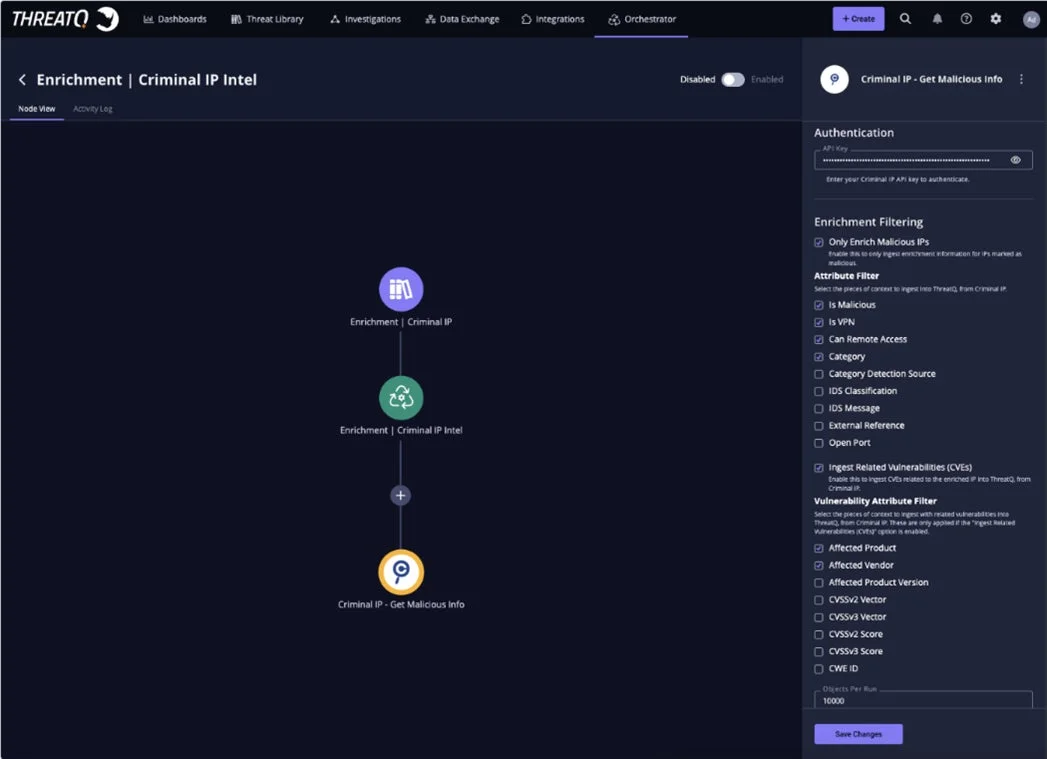Open the Orchestrator menu
This screenshot has height=759, width=1047.
[642, 19]
